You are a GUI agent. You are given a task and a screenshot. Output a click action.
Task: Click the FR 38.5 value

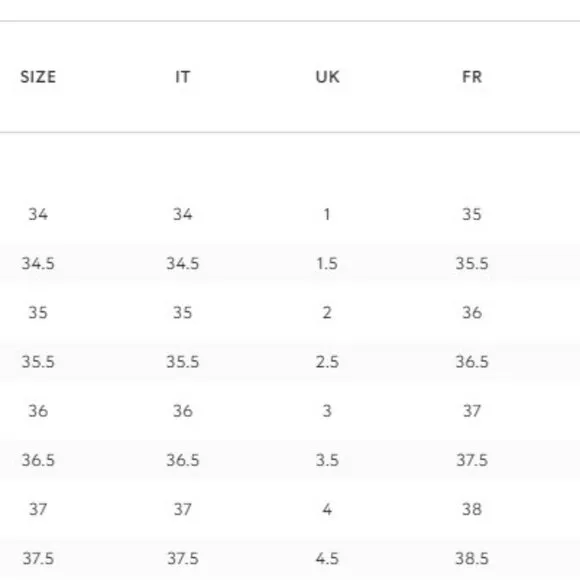coord(472,559)
